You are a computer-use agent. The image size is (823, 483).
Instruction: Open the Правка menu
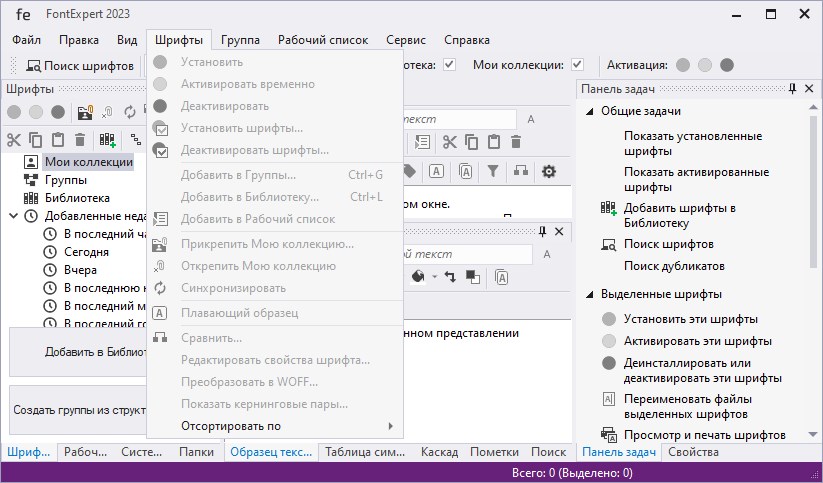pos(79,40)
